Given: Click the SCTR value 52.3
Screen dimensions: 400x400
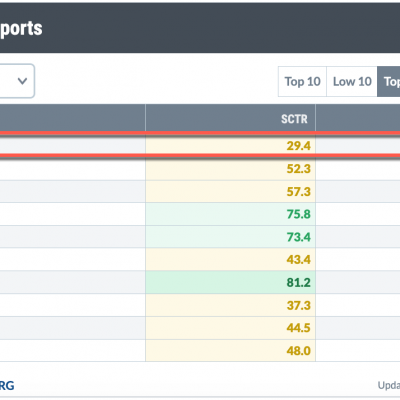Looking at the screenshot, I should click(298, 169).
